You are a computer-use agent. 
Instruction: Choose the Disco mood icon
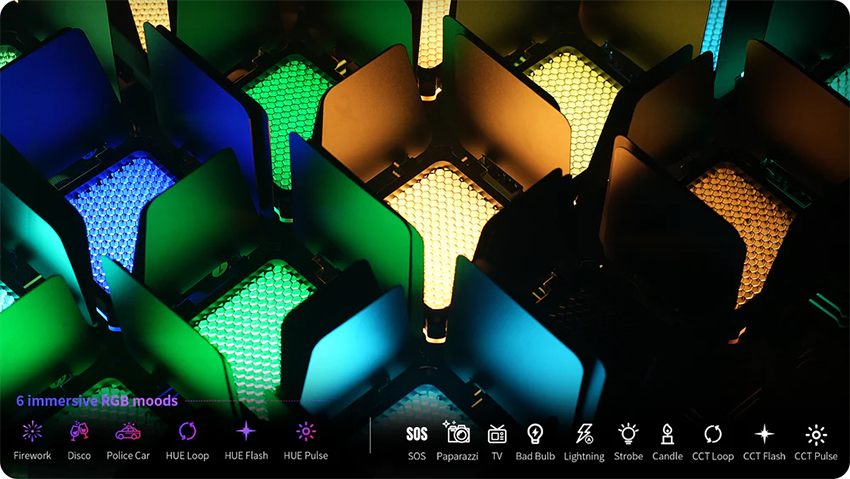[x=79, y=432]
